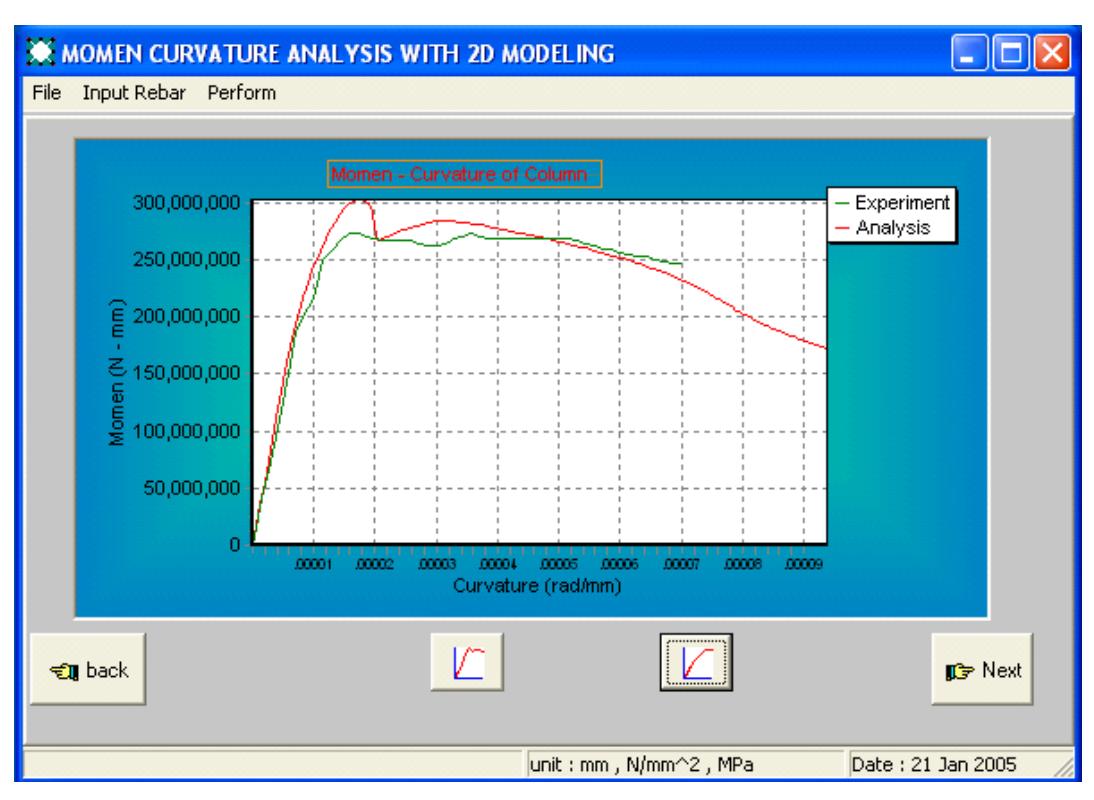Click the 300,000,000 y-axis value
1094x800 pixels.
click(186, 202)
